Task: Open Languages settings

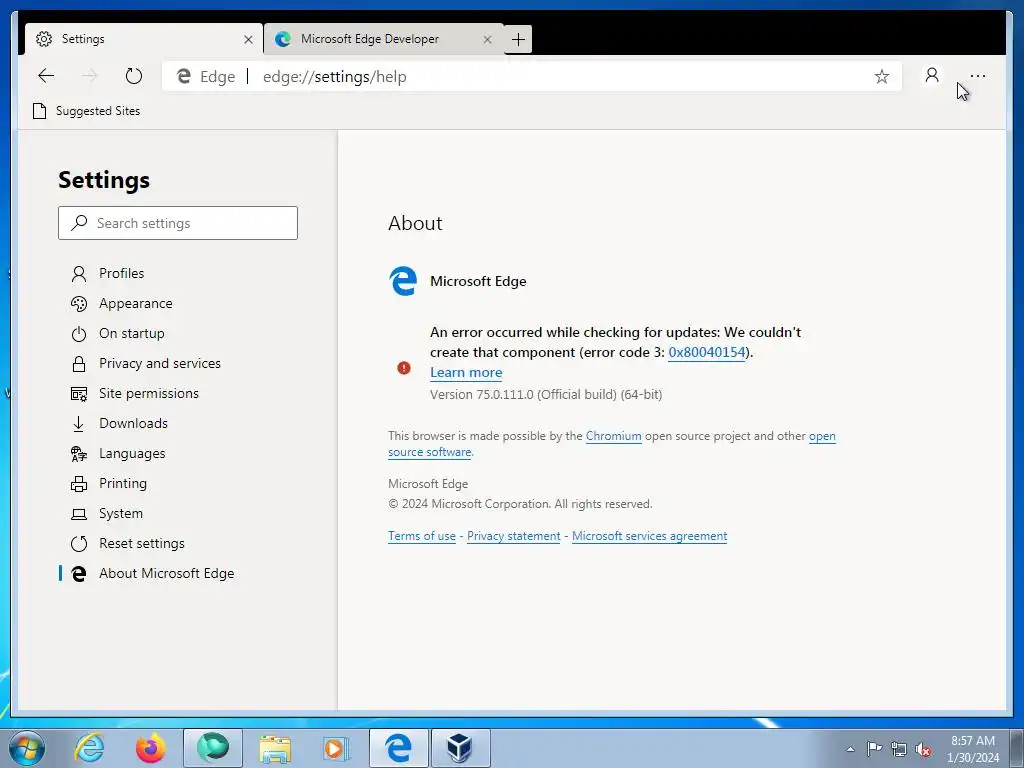Action: pyautogui.click(x=132, y=453)
